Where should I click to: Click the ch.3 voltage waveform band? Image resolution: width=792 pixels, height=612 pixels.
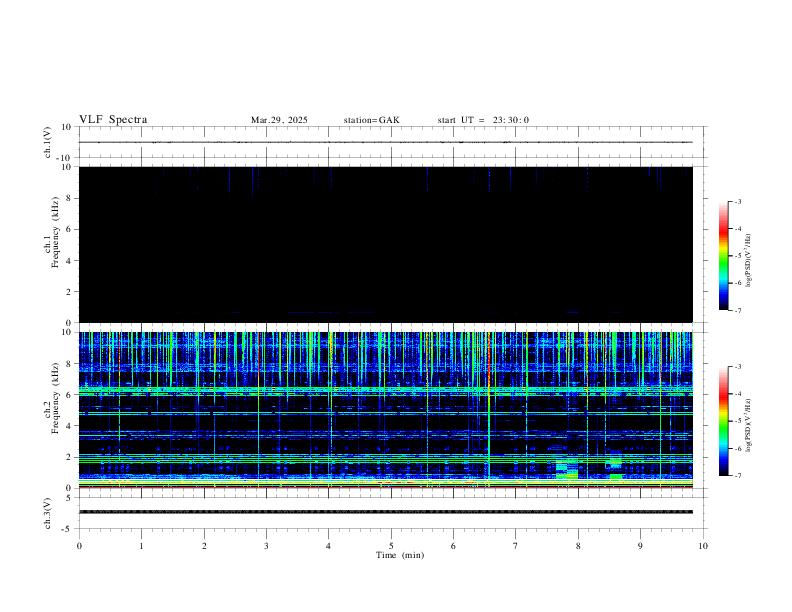click(386, 512)
